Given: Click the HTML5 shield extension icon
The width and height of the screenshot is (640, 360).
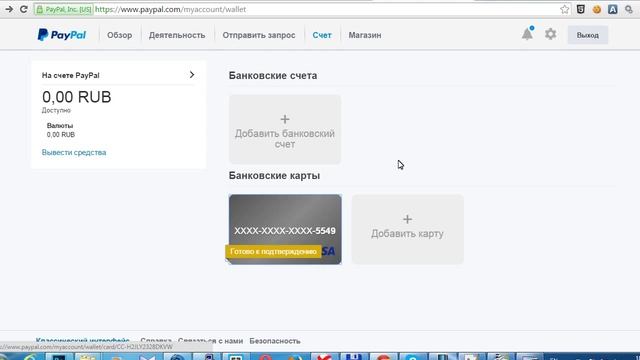Looking at the screenshot, I should coord(580,9).
